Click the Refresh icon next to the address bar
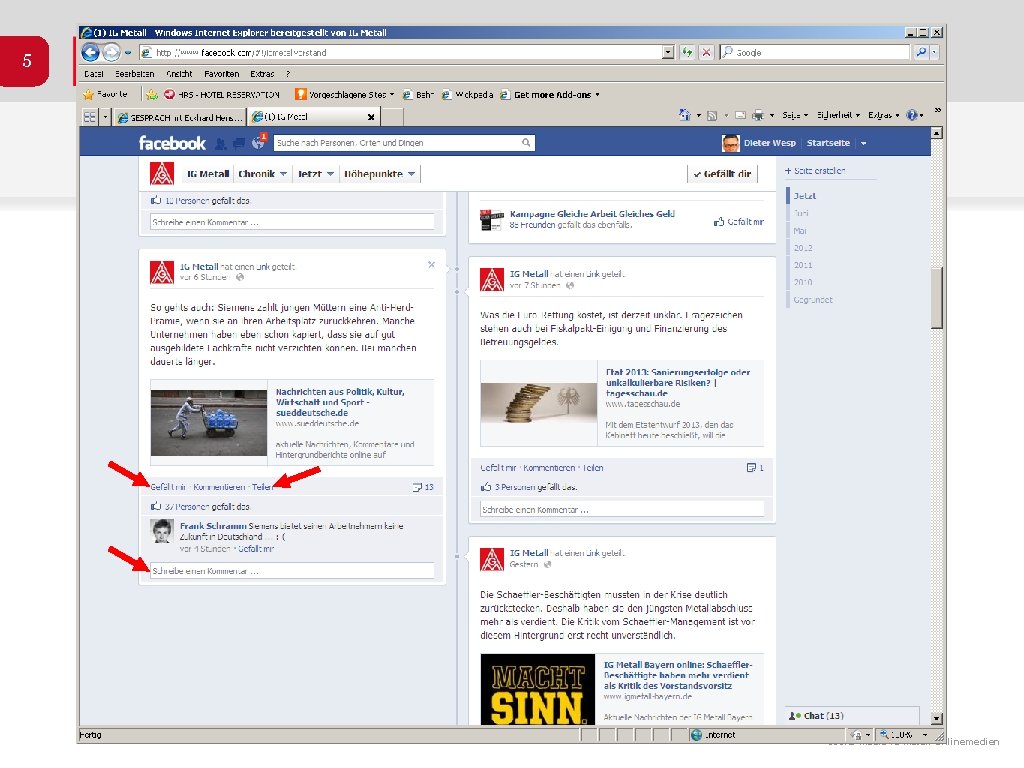The width and height of the screenshot is (1024, 768). [687, 52]
